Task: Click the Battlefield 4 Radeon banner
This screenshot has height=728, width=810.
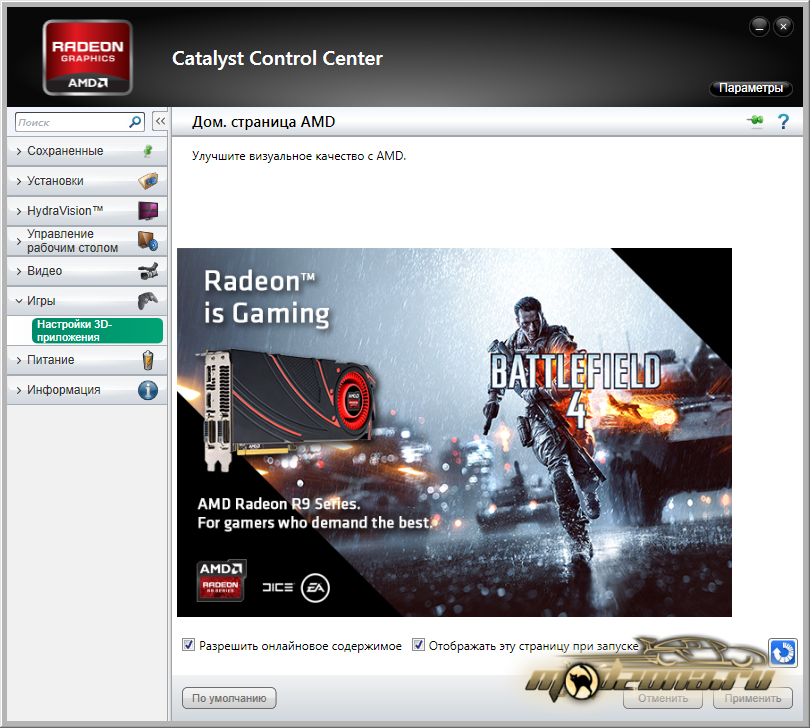Action: (x=454, y=432)
